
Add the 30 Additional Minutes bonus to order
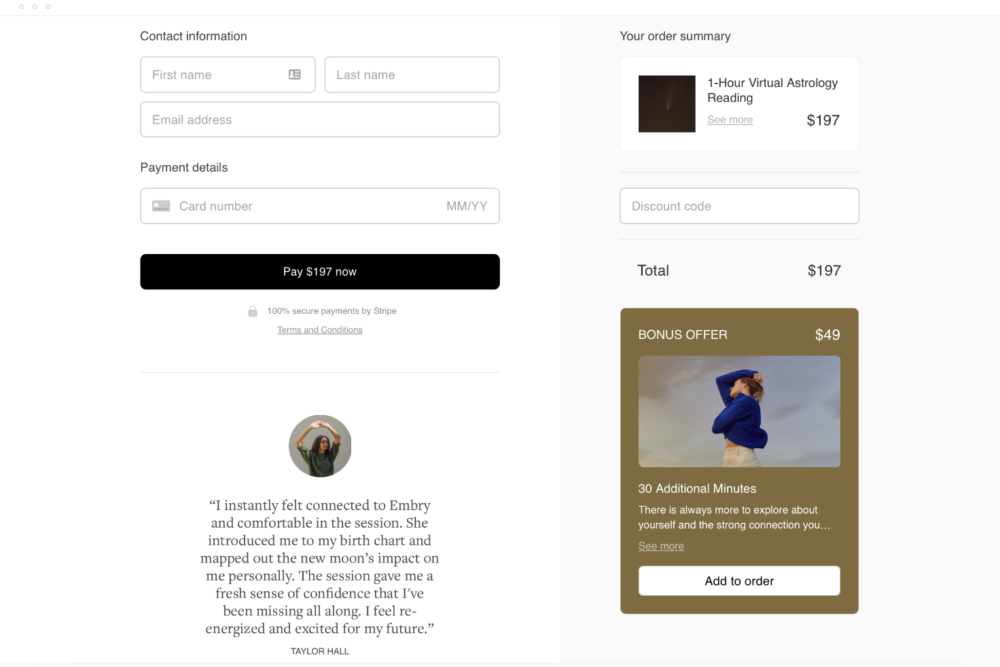pos(738,581)
